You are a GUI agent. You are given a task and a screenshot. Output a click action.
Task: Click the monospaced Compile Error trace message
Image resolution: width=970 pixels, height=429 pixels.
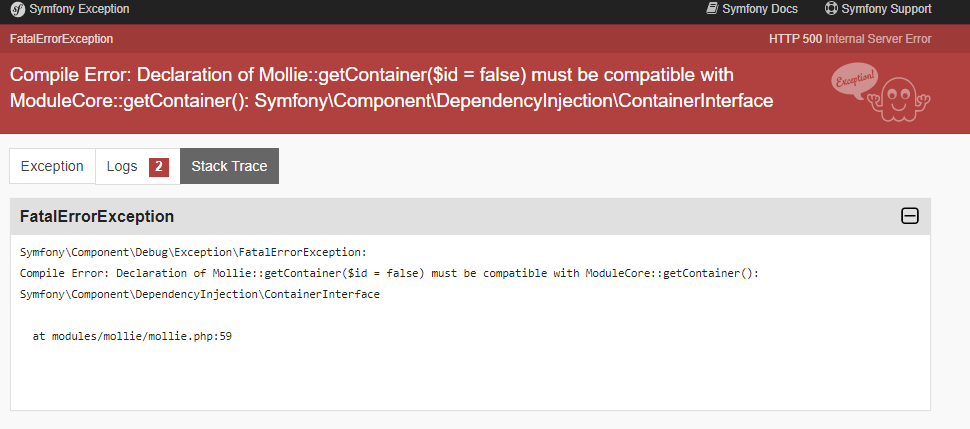point(389,273)
